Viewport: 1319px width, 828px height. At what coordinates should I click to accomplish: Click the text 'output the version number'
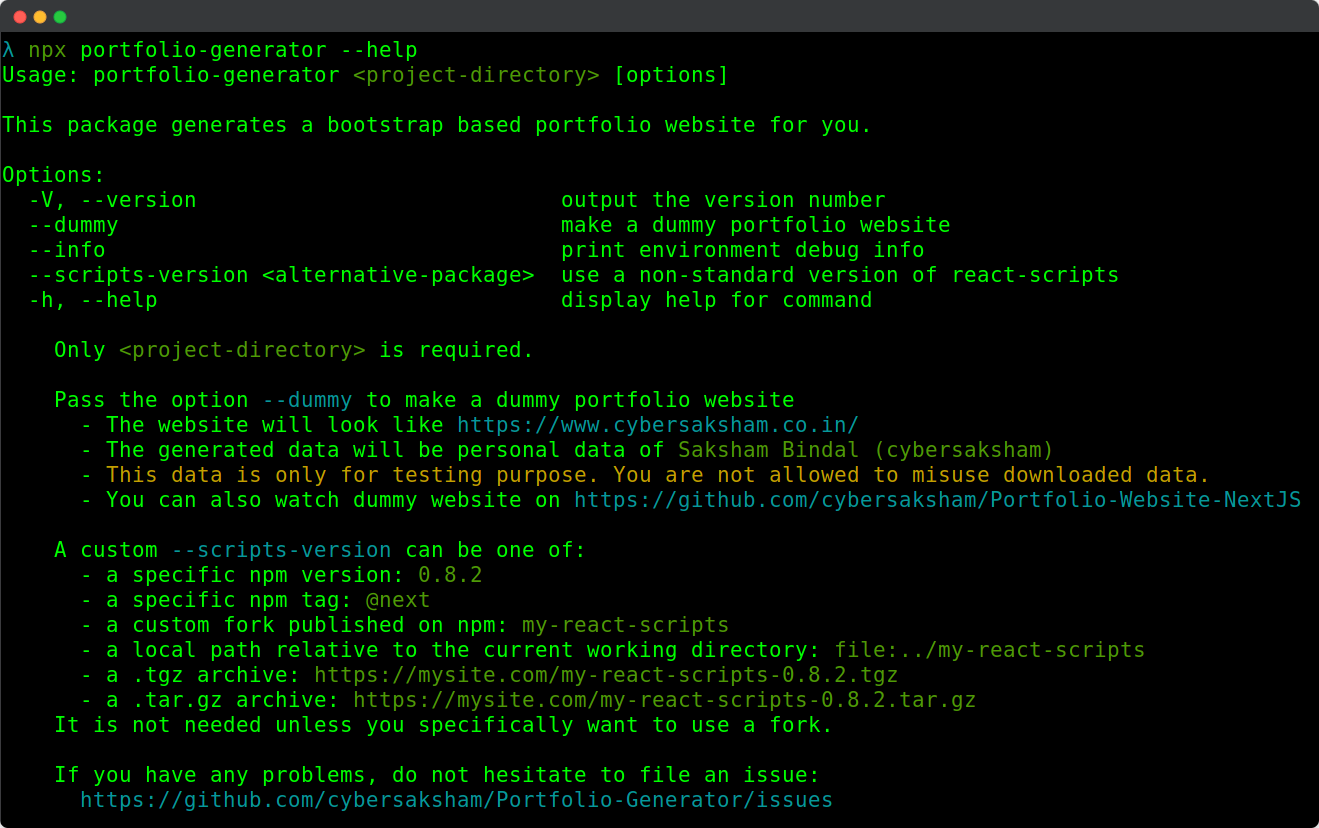pyautogui.click(x=723, y=200)
